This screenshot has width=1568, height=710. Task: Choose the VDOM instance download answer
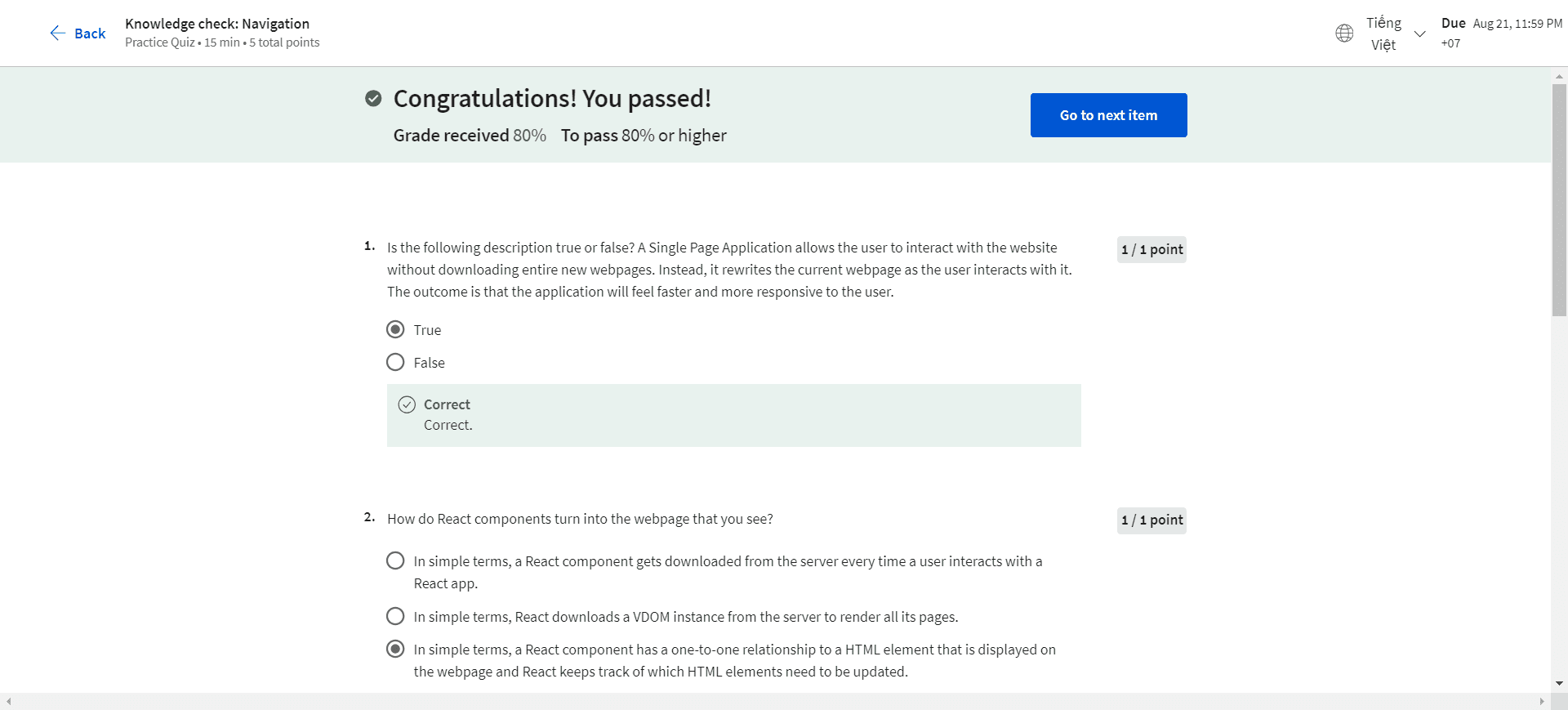(x=395, y=616)
